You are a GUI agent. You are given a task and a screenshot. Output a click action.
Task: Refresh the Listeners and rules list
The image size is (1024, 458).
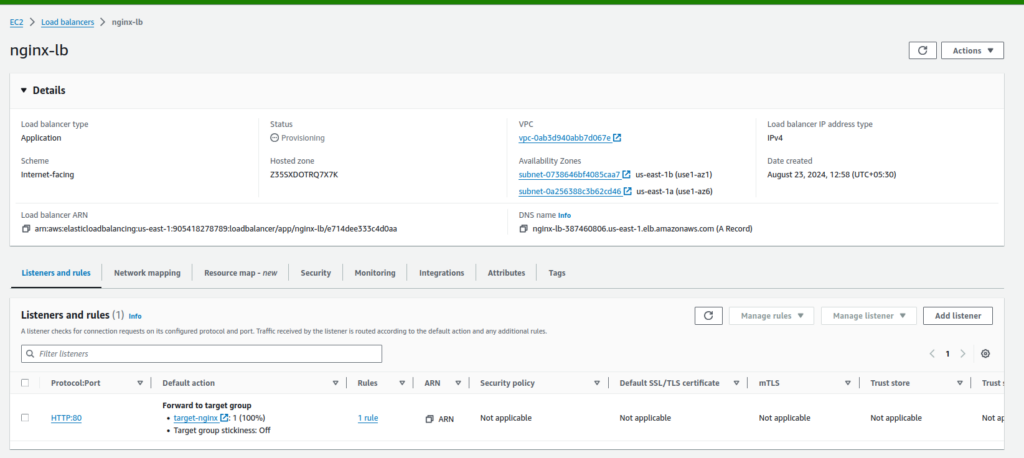[708, 316]
